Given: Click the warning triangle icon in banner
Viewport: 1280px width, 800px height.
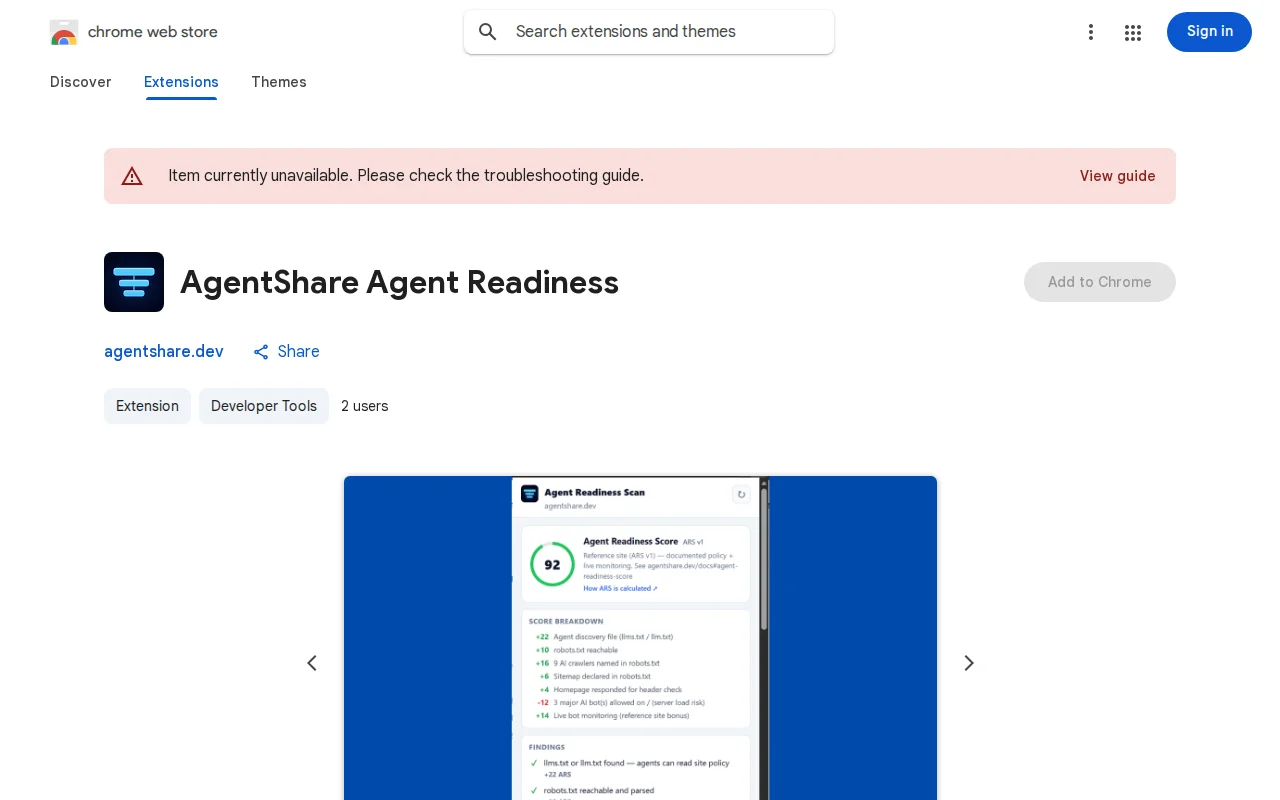Looking at the screenshot, I should pyautogui.click(x=132, y=176).
